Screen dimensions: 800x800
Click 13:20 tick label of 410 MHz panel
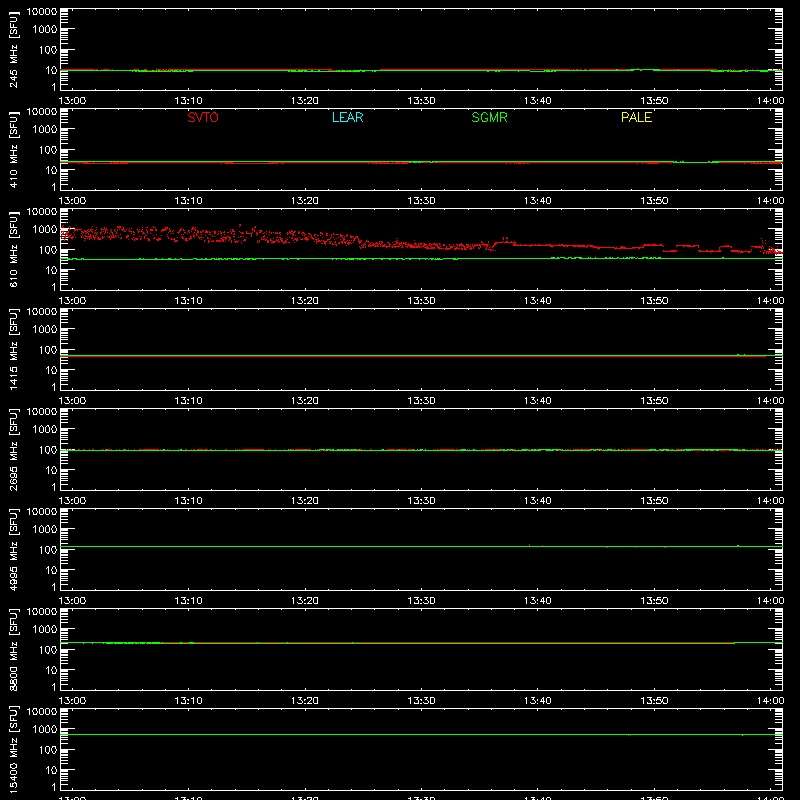[x=305, y=201]
